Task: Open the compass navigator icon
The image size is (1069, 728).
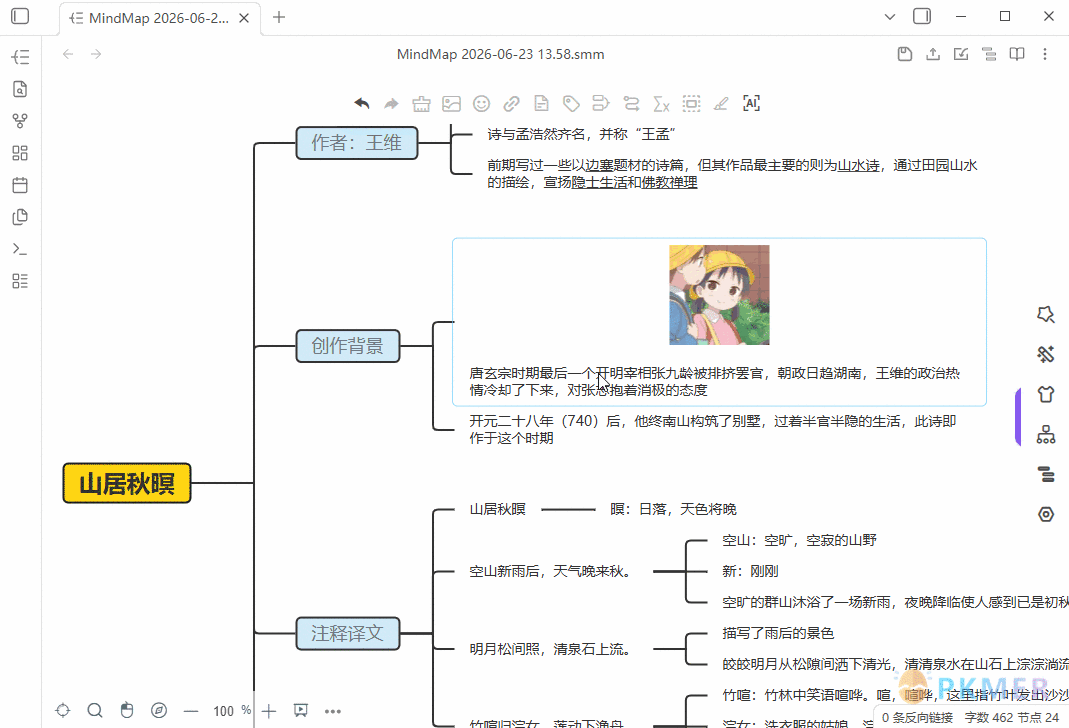Action: click(159, 711)
